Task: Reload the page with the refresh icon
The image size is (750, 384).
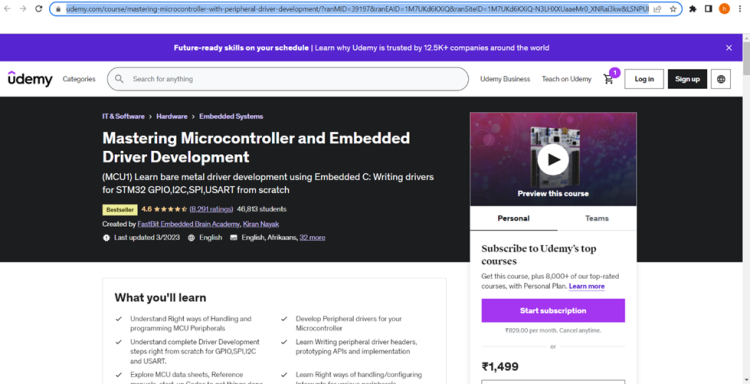Action: click(39, 9)
